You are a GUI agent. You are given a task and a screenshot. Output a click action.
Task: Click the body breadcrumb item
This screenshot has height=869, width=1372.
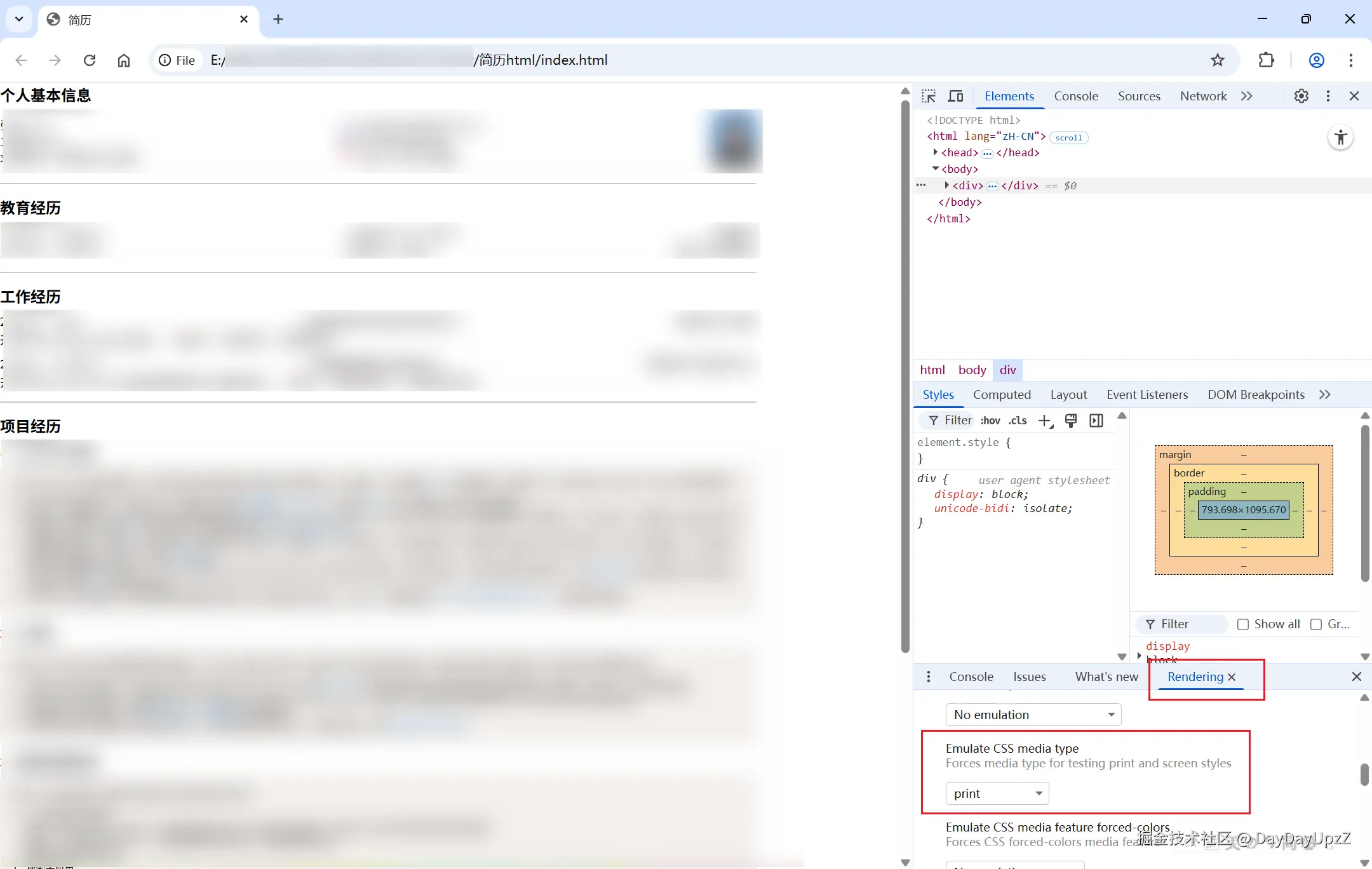pyautogui.click(x=972, y=370)
